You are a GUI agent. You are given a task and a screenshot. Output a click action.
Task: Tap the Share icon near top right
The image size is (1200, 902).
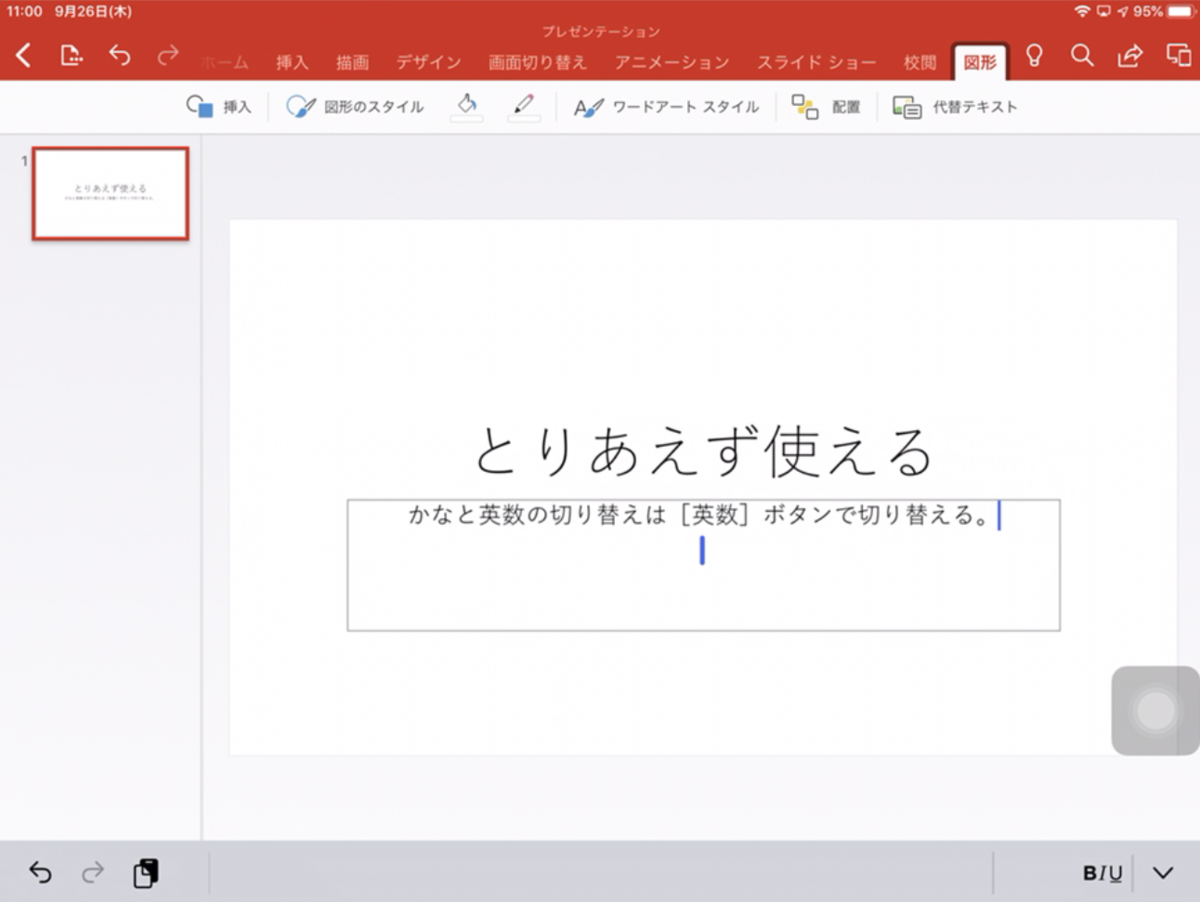1129,57
